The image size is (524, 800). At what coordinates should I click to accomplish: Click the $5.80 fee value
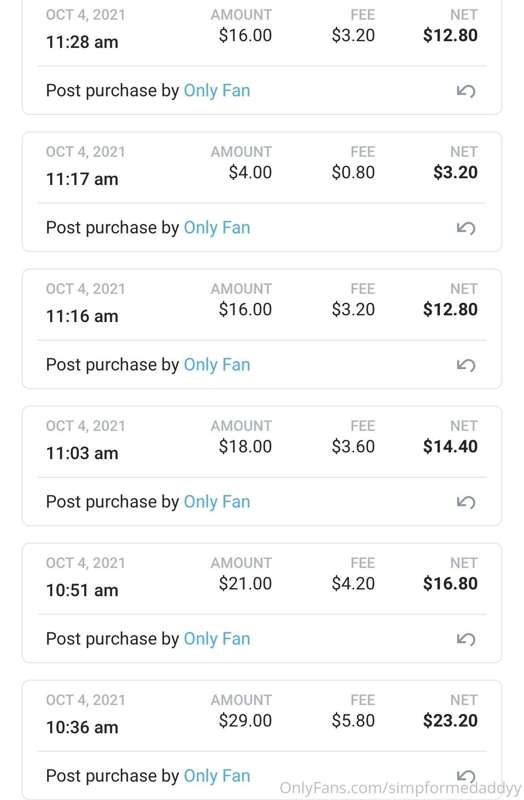(x=353, y=720)
